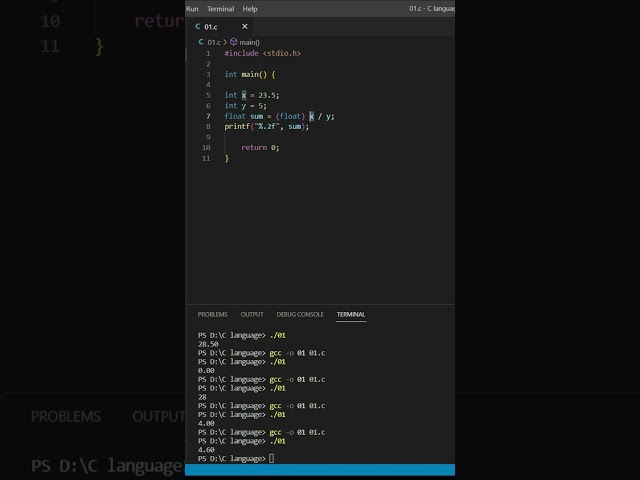Click the current terminal prompt cursor

pyautogui.click(x=271, y=459)
